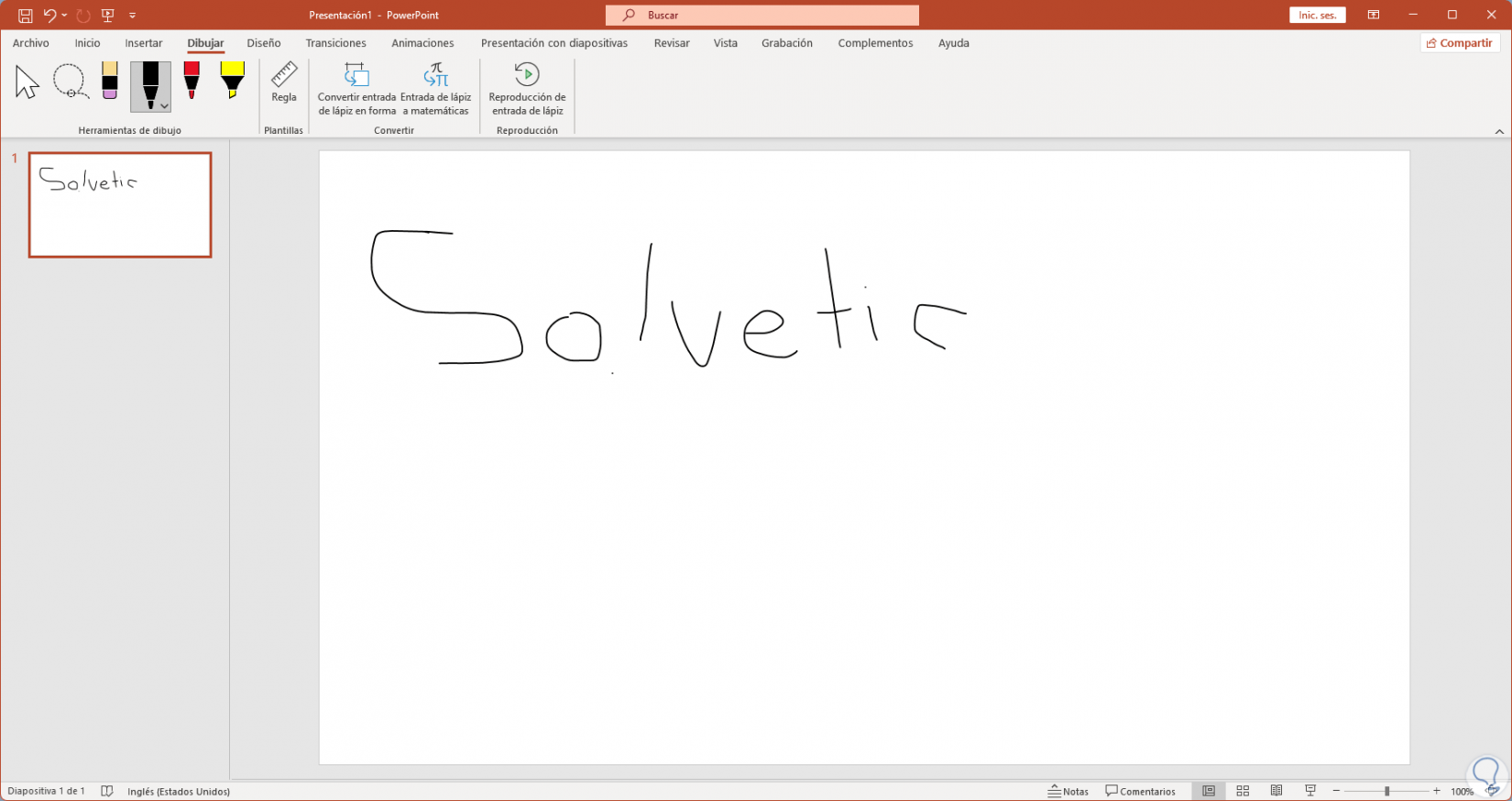1512x801 pixels.
Task: Click the slide canvas with Solvetic handwriting
Action: [x=864, y=457]
